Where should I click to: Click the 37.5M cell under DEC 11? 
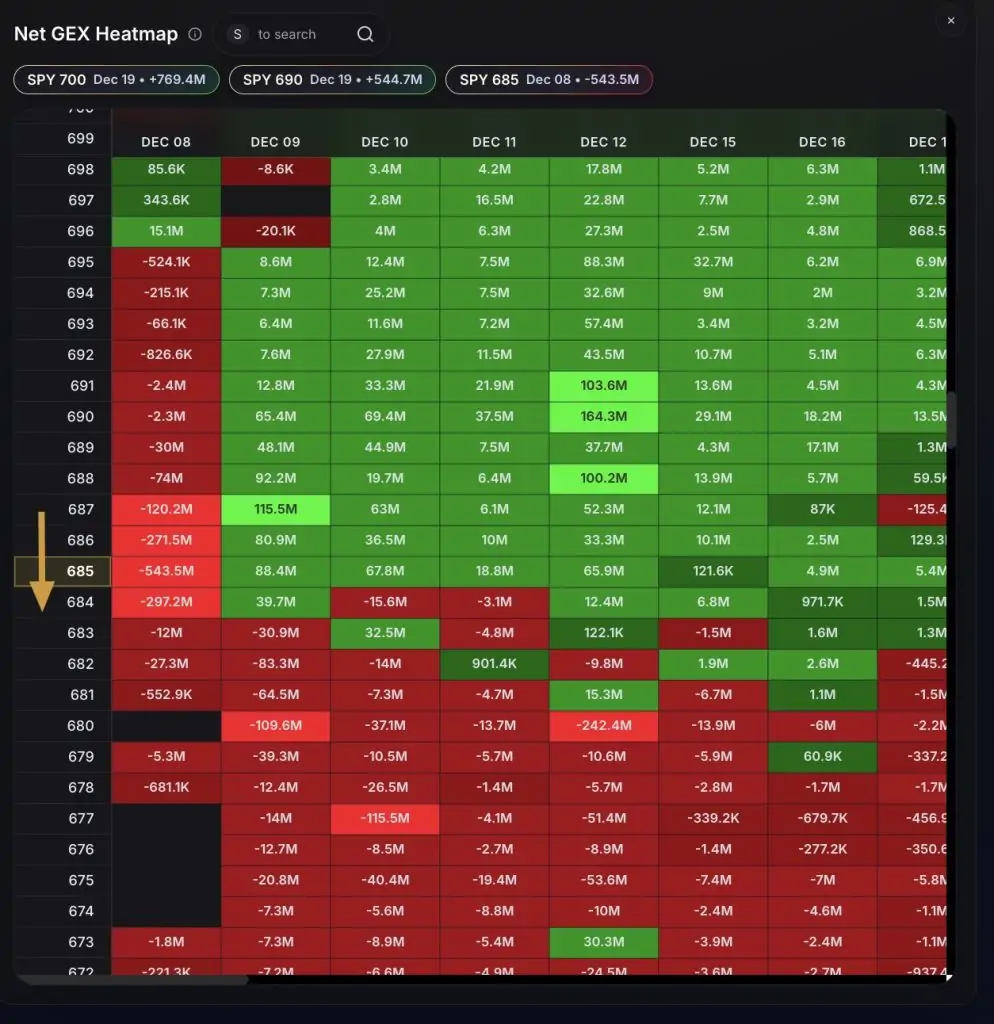click(494, 416)
